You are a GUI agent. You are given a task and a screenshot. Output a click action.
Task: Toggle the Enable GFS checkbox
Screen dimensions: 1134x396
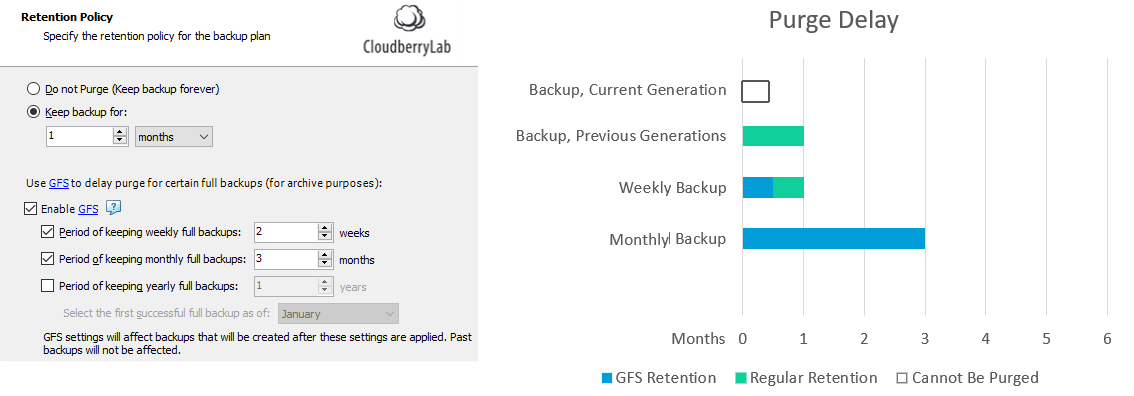pos(30,209)
